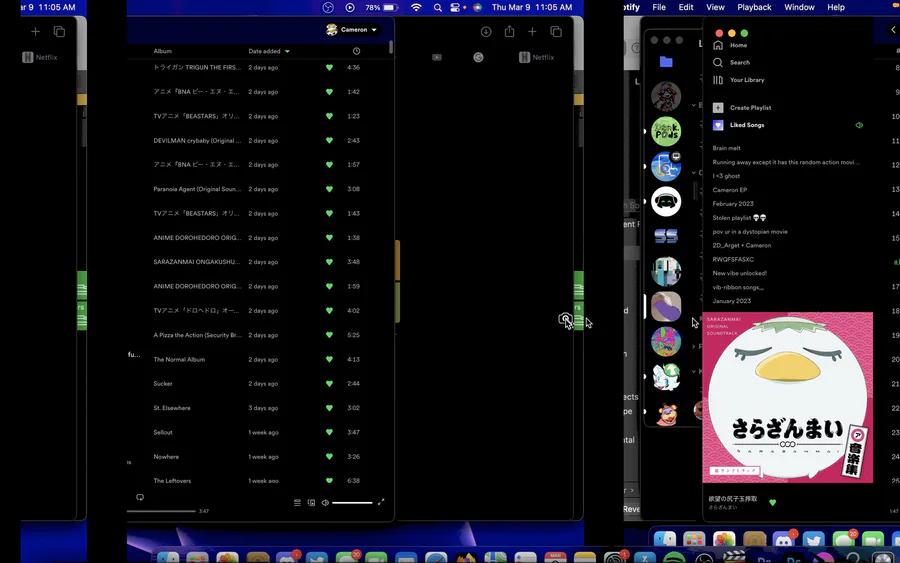Open Netflix favorite in the center Safari window
This screenshot has width=900, height=563.
(536, 57)
